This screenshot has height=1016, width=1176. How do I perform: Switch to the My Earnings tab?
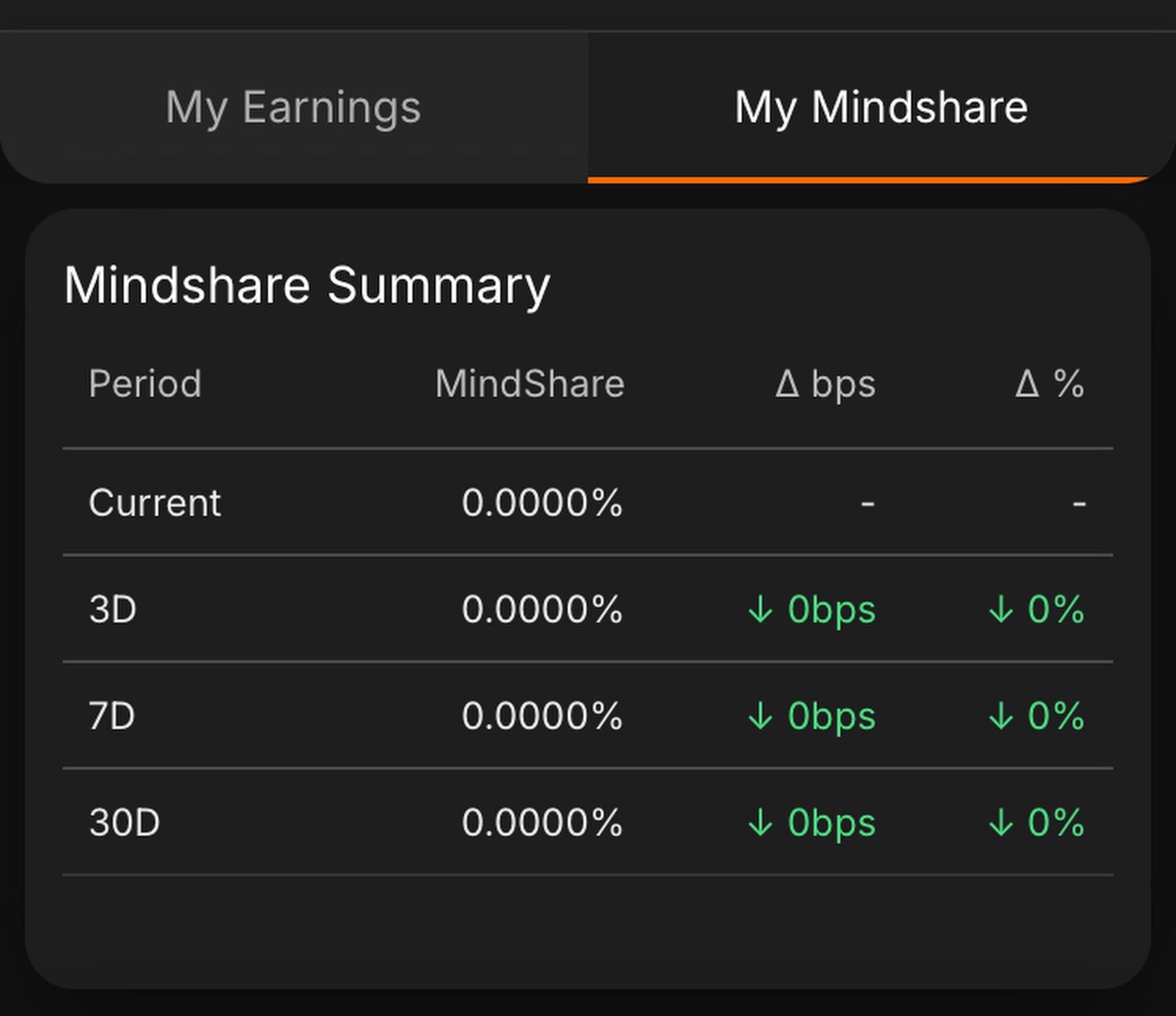pos(293,108)
